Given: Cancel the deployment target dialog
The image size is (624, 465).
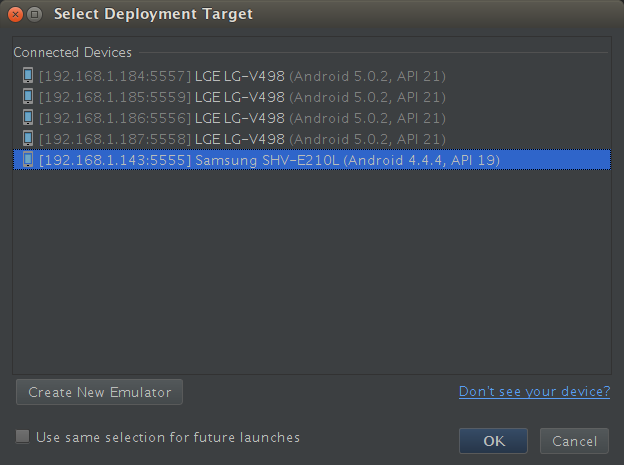Looking at the screenshot, I should [574, 441].
